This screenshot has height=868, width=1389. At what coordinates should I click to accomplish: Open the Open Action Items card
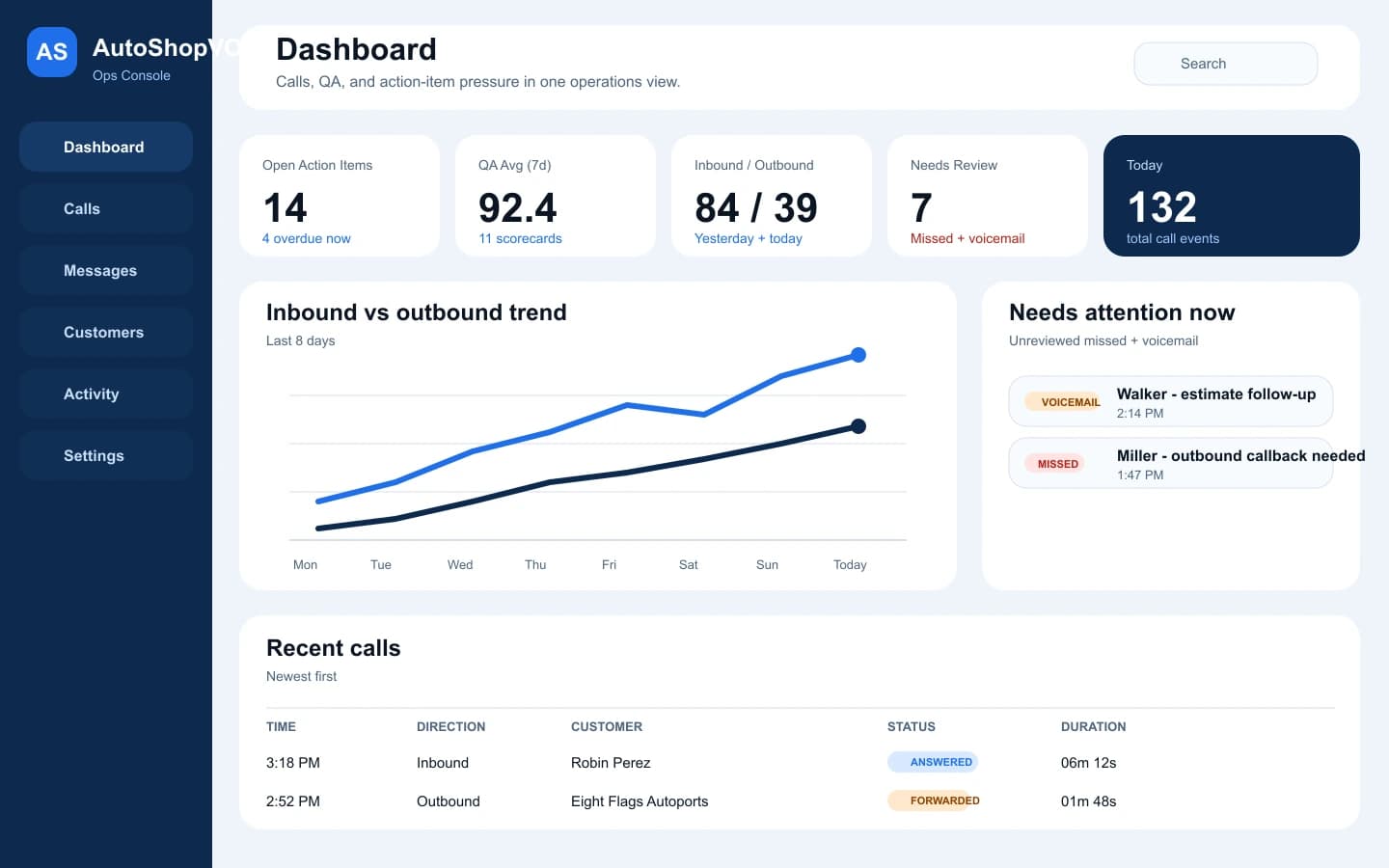(x=340, y=196)
